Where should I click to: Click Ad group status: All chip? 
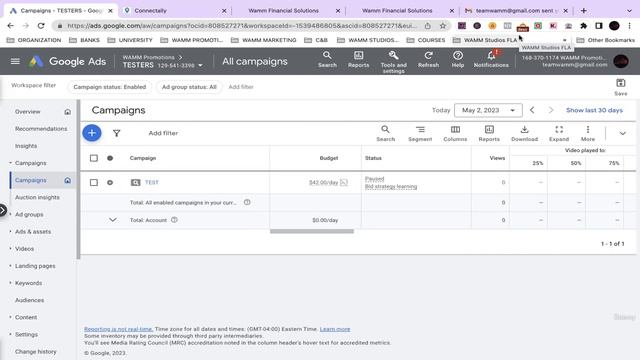(189, 87)
